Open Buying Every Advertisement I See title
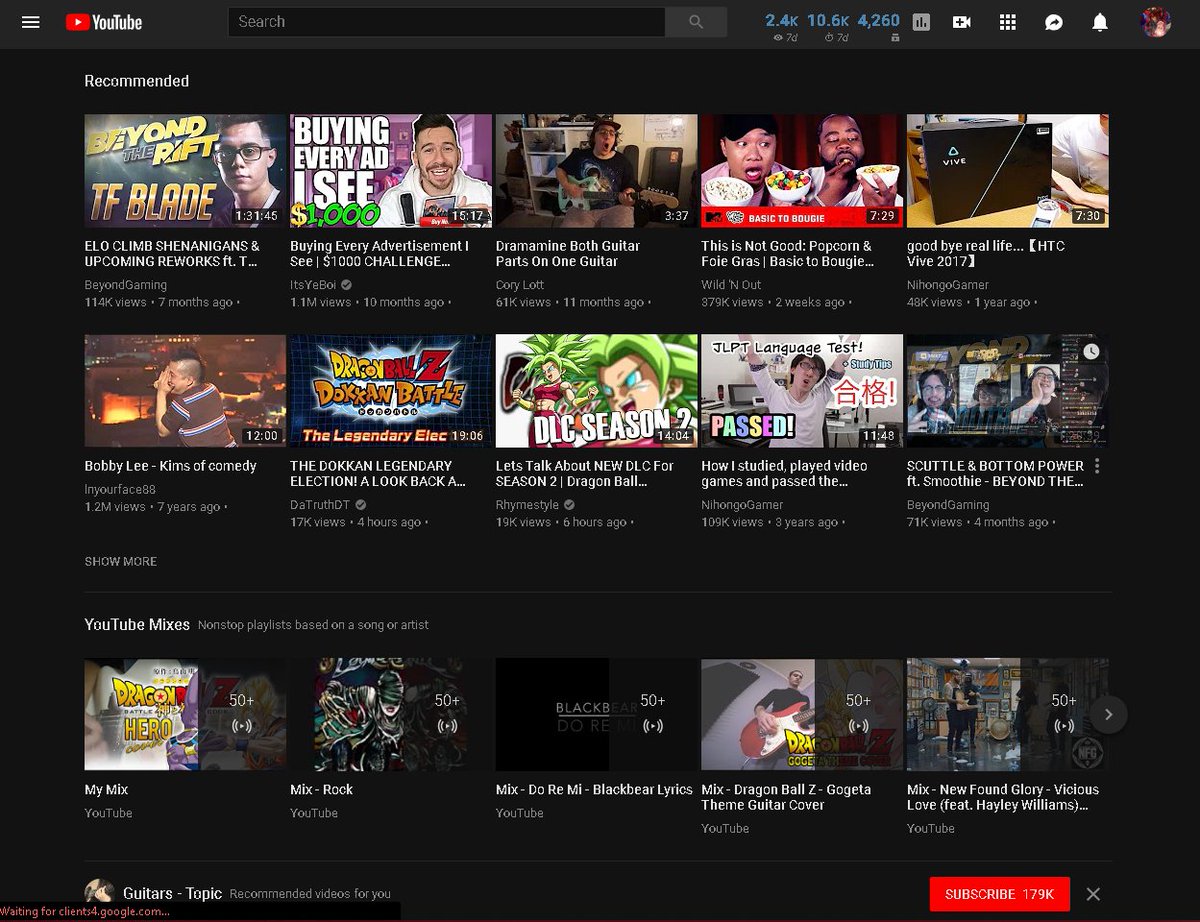The width and height of the screenshot is (1200, 922). pos(379,253)
